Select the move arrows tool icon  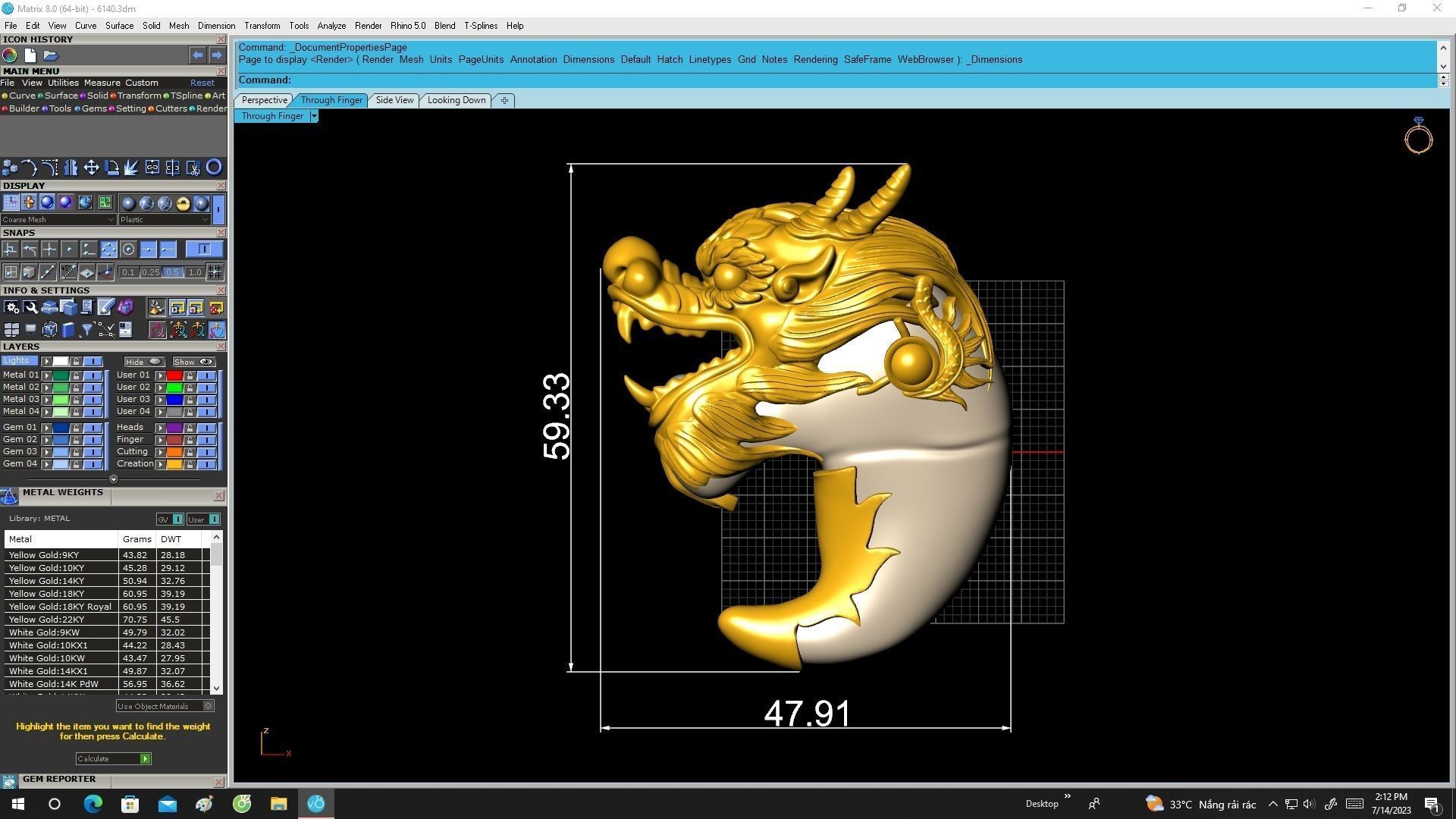91,168
